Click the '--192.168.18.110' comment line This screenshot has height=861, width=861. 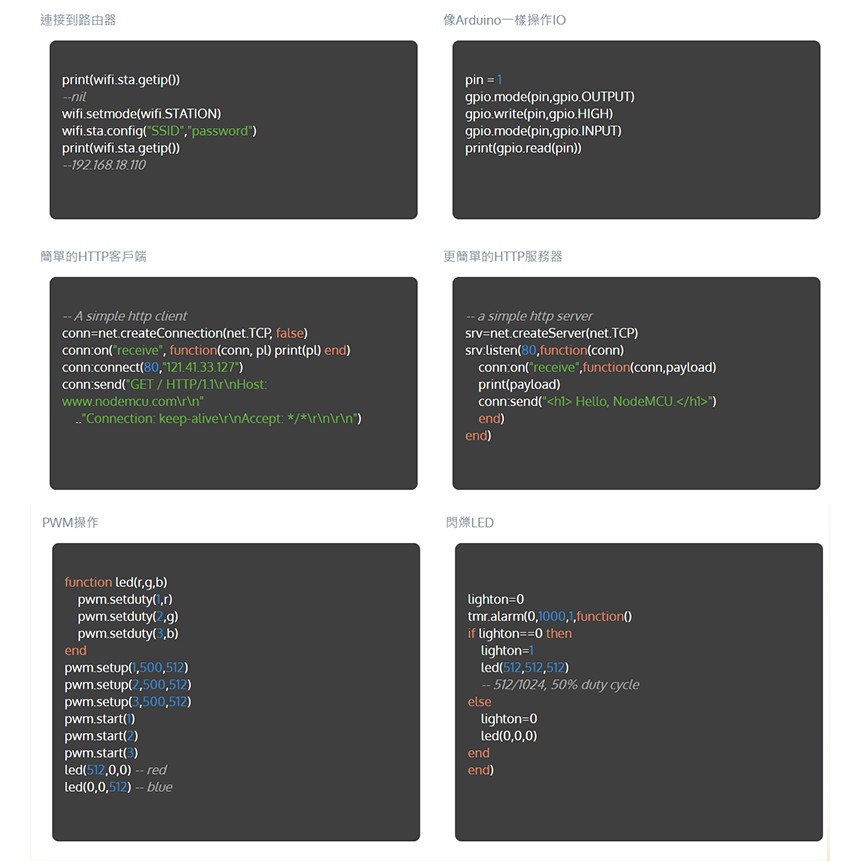tap(104, 165)
